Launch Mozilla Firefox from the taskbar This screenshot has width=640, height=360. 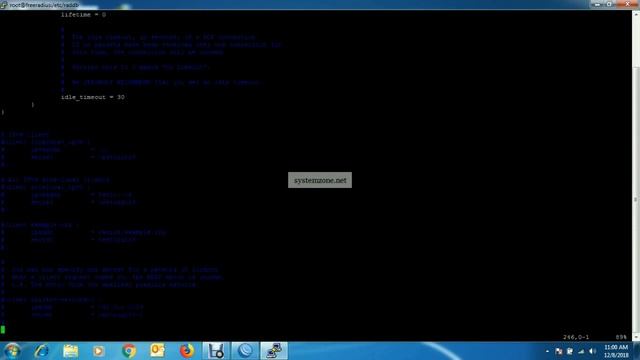click(187, 351)
